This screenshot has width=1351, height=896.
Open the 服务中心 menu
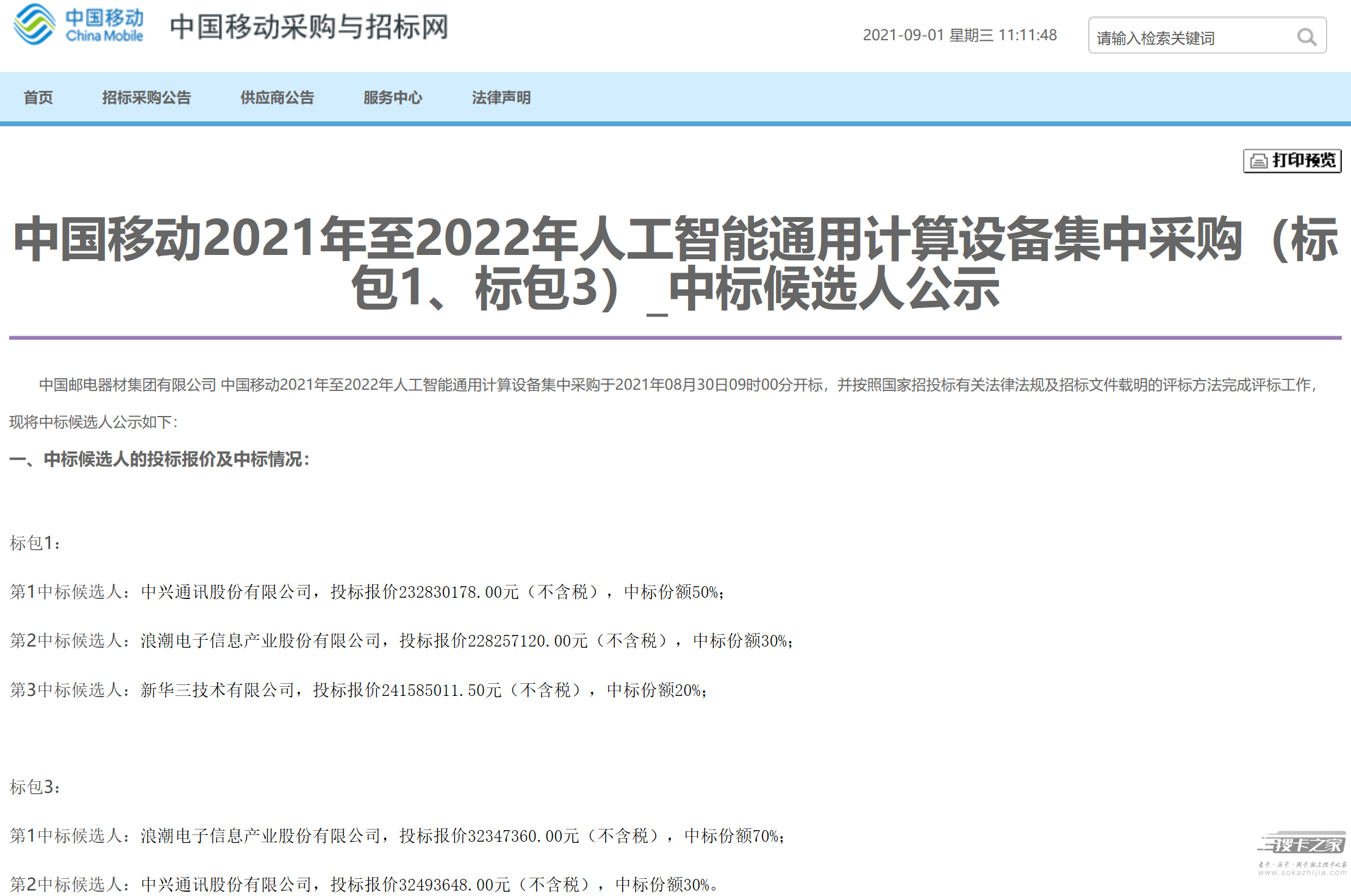point(393,98)
